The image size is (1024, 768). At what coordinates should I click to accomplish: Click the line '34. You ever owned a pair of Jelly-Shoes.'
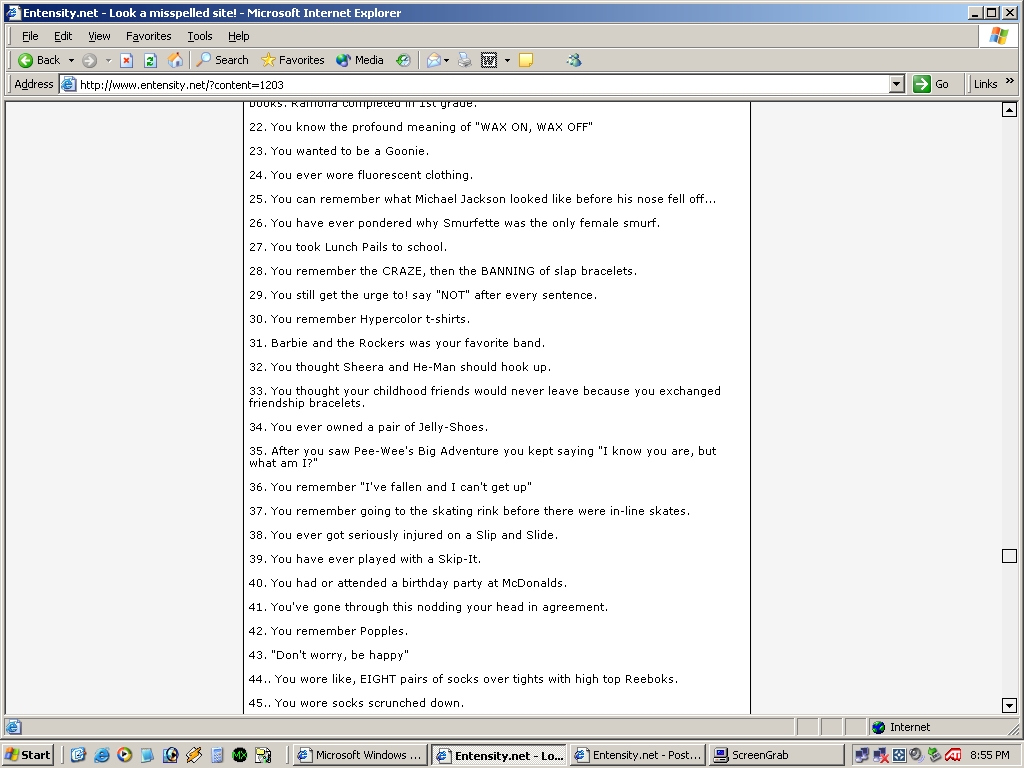coord(368,427)
